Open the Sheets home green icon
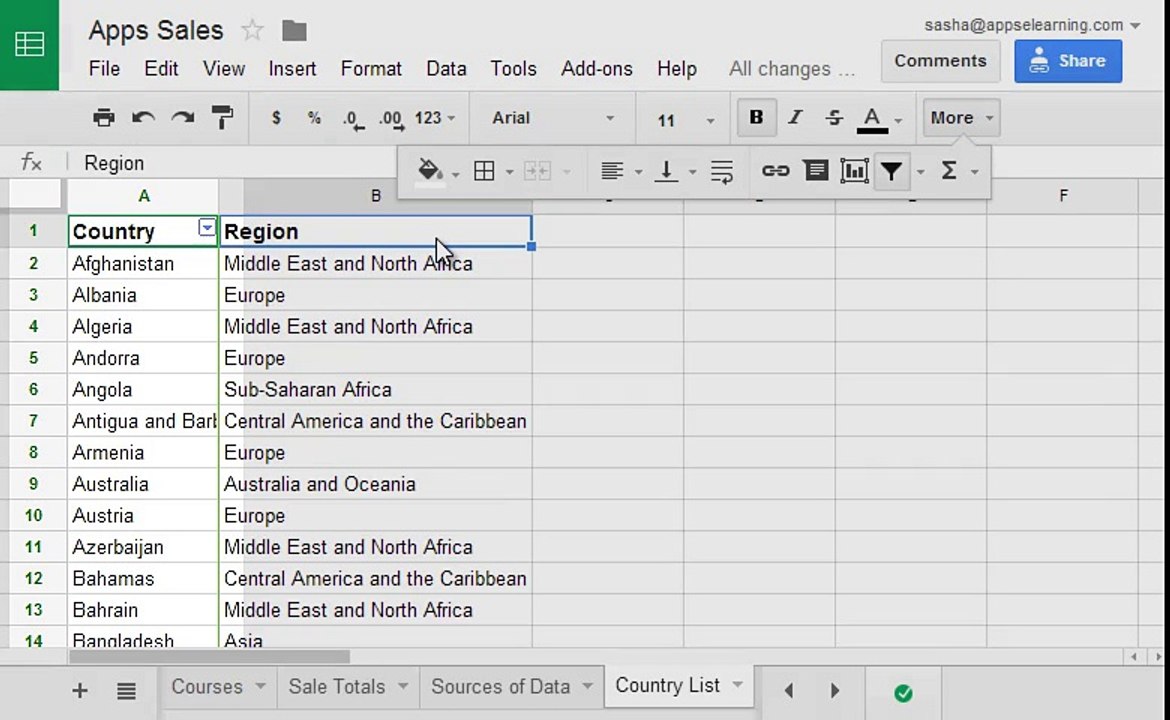Image resolution: width=1170 pixels, height=720 pixels. [29, 45]
